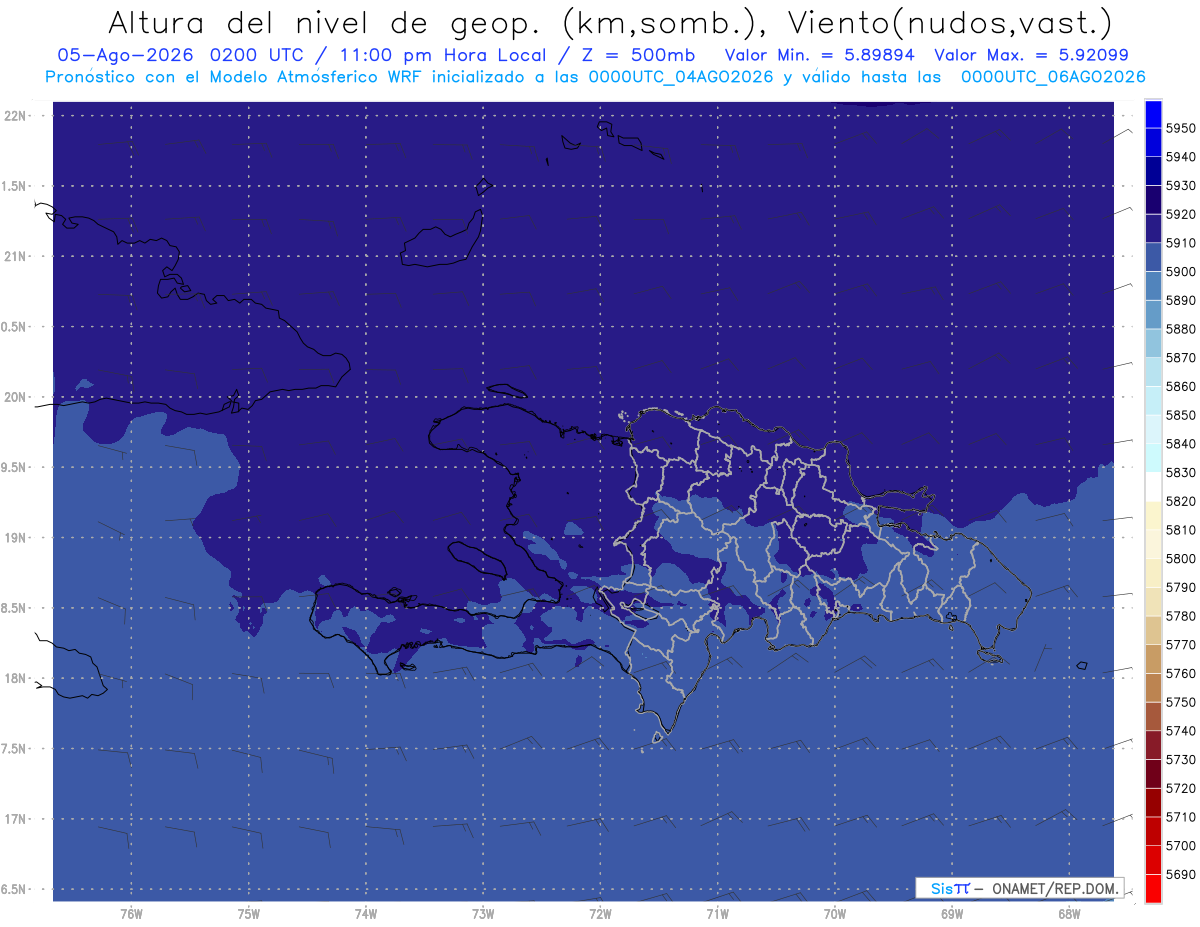Click the 5690 legend value
This screenshot has width=1200, height=927.
coord(1181,874)
